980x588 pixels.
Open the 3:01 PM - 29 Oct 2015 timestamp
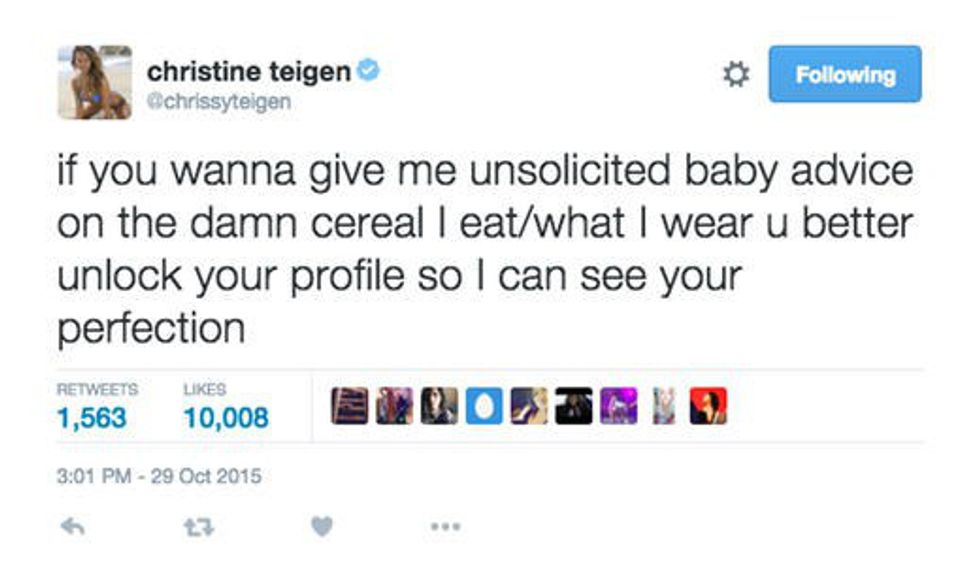point(159,476)
